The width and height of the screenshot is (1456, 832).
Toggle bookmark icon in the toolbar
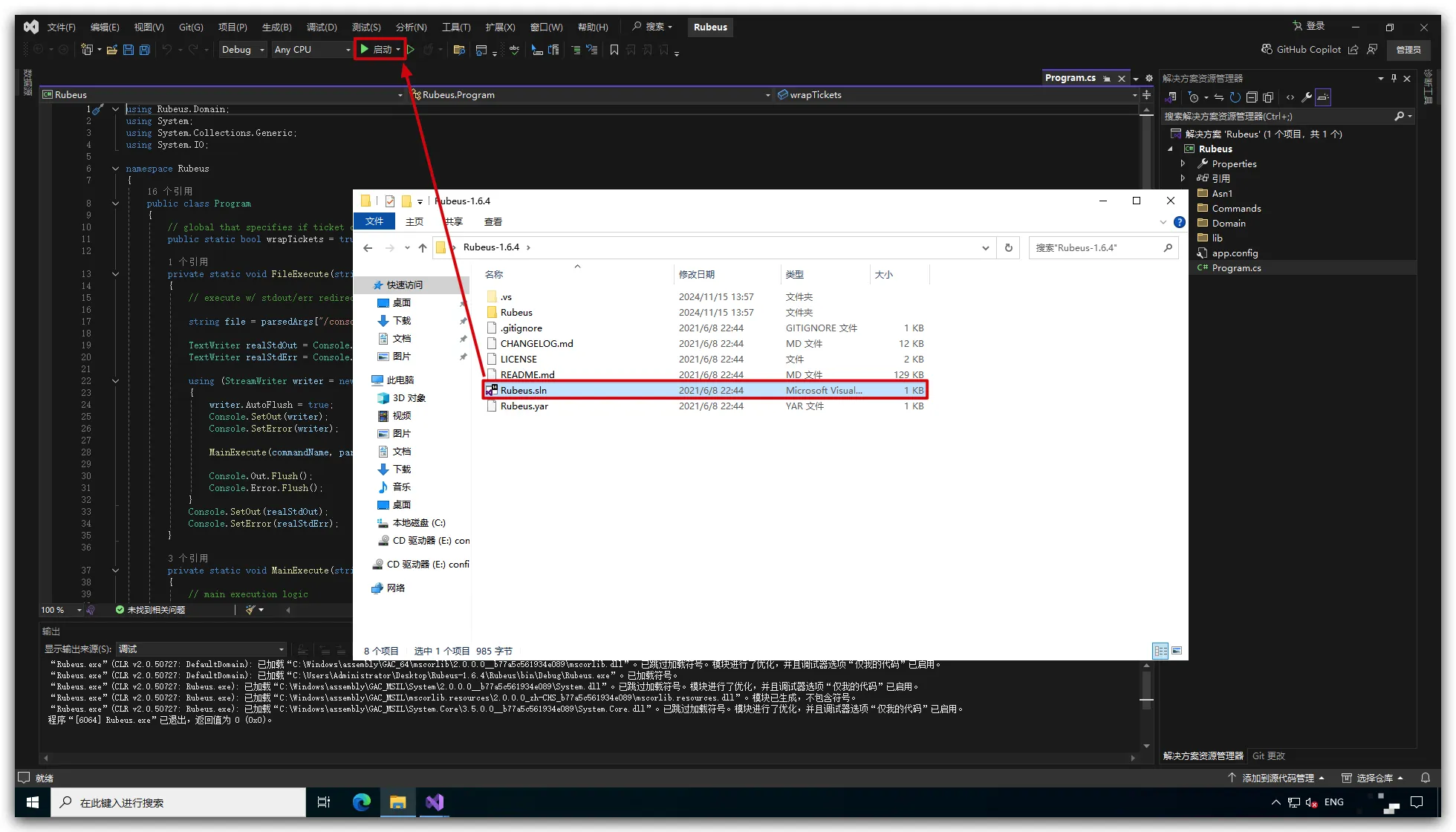point(614,50)
